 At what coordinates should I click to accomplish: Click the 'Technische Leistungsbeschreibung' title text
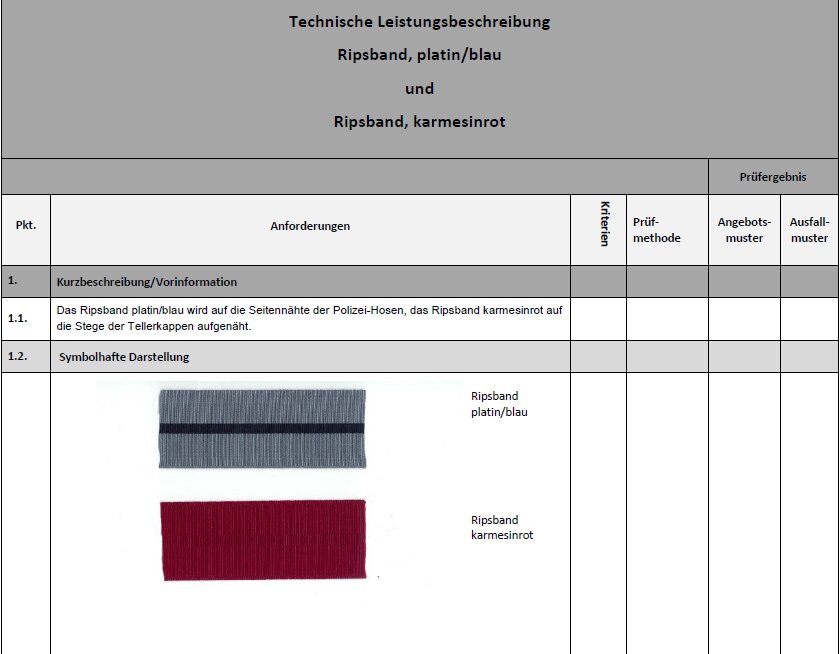click(419, 21)
